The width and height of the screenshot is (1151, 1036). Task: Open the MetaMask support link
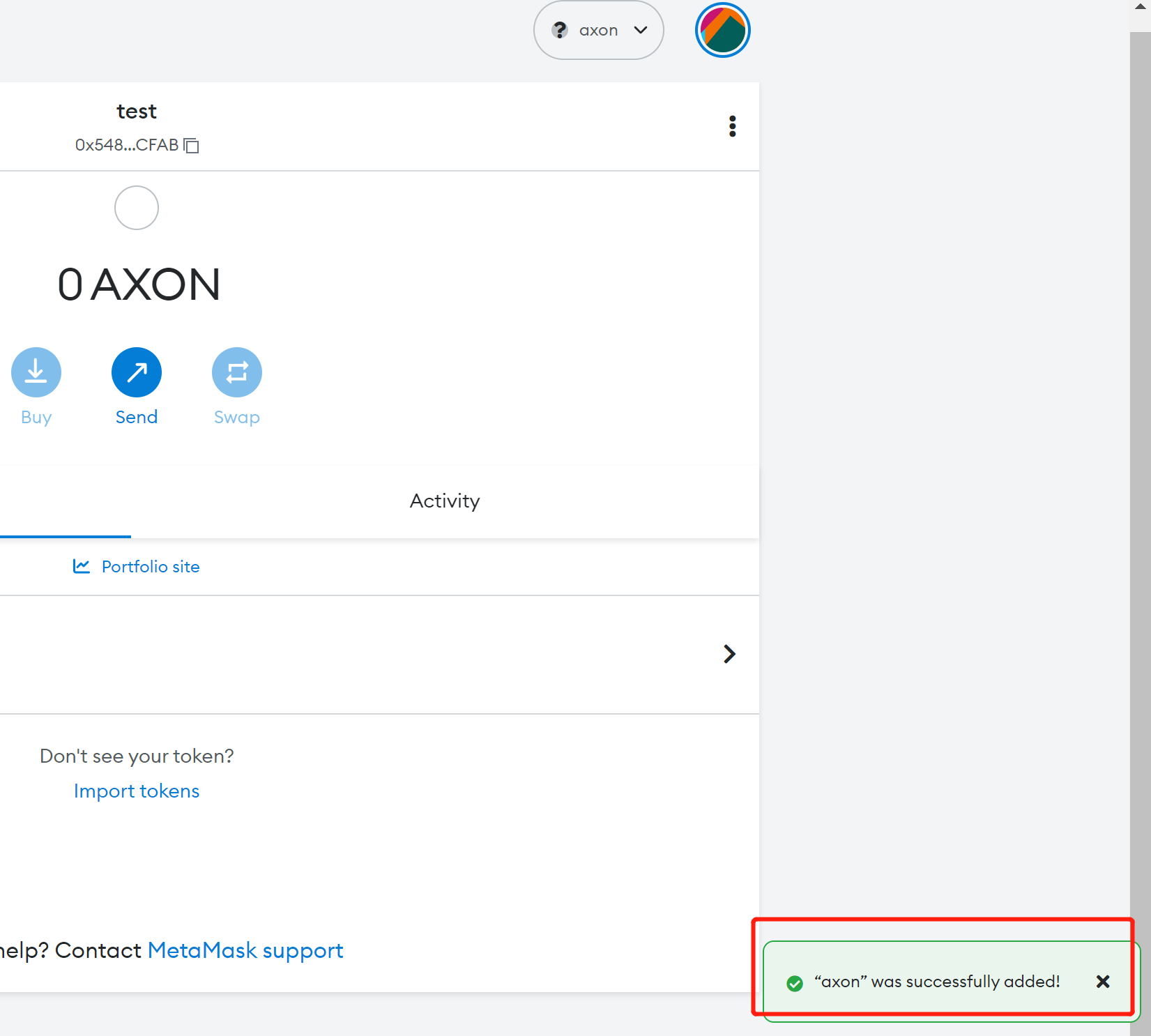coord(245,950)
